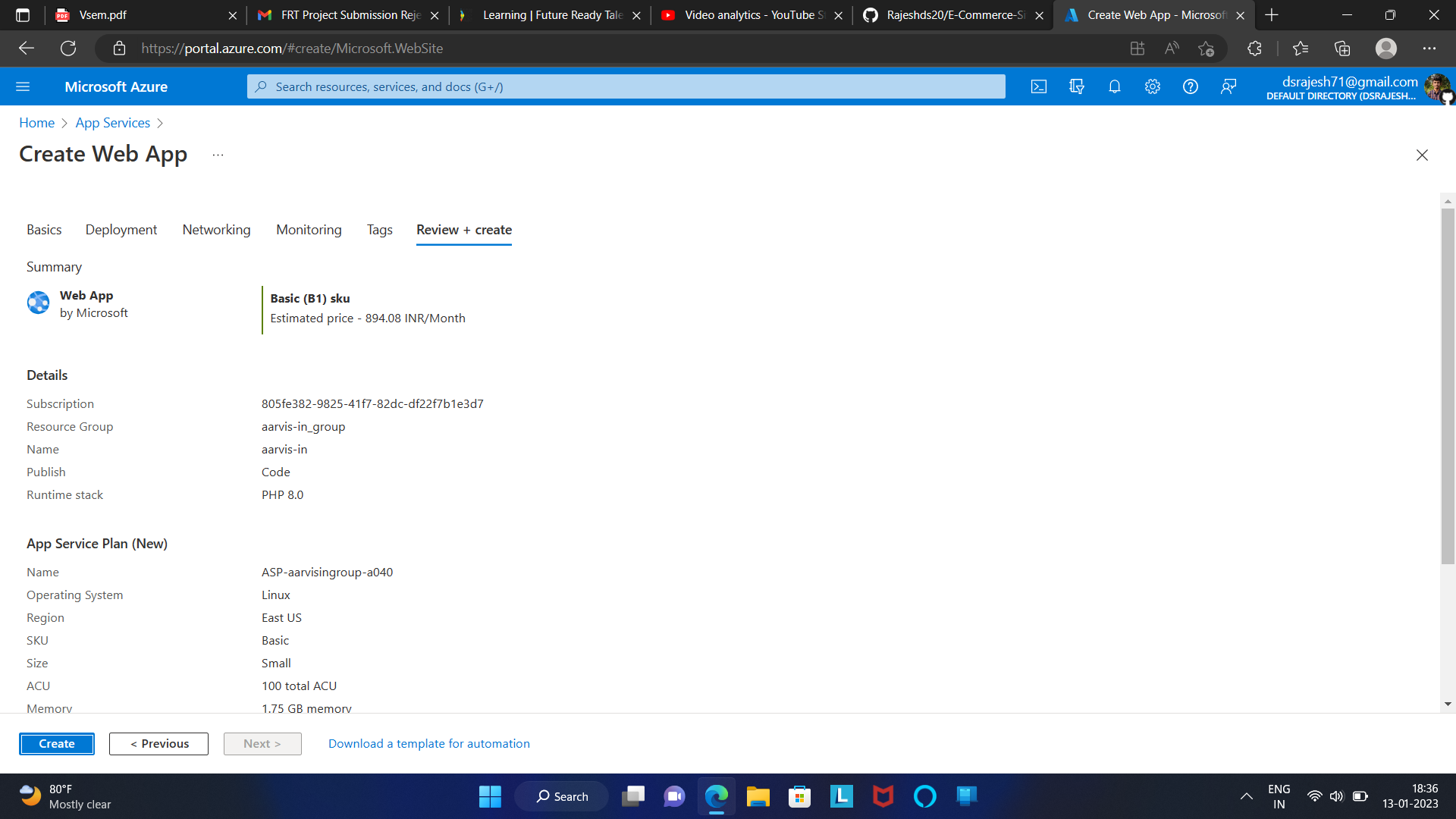Open the Help question mark icon

1191,86
